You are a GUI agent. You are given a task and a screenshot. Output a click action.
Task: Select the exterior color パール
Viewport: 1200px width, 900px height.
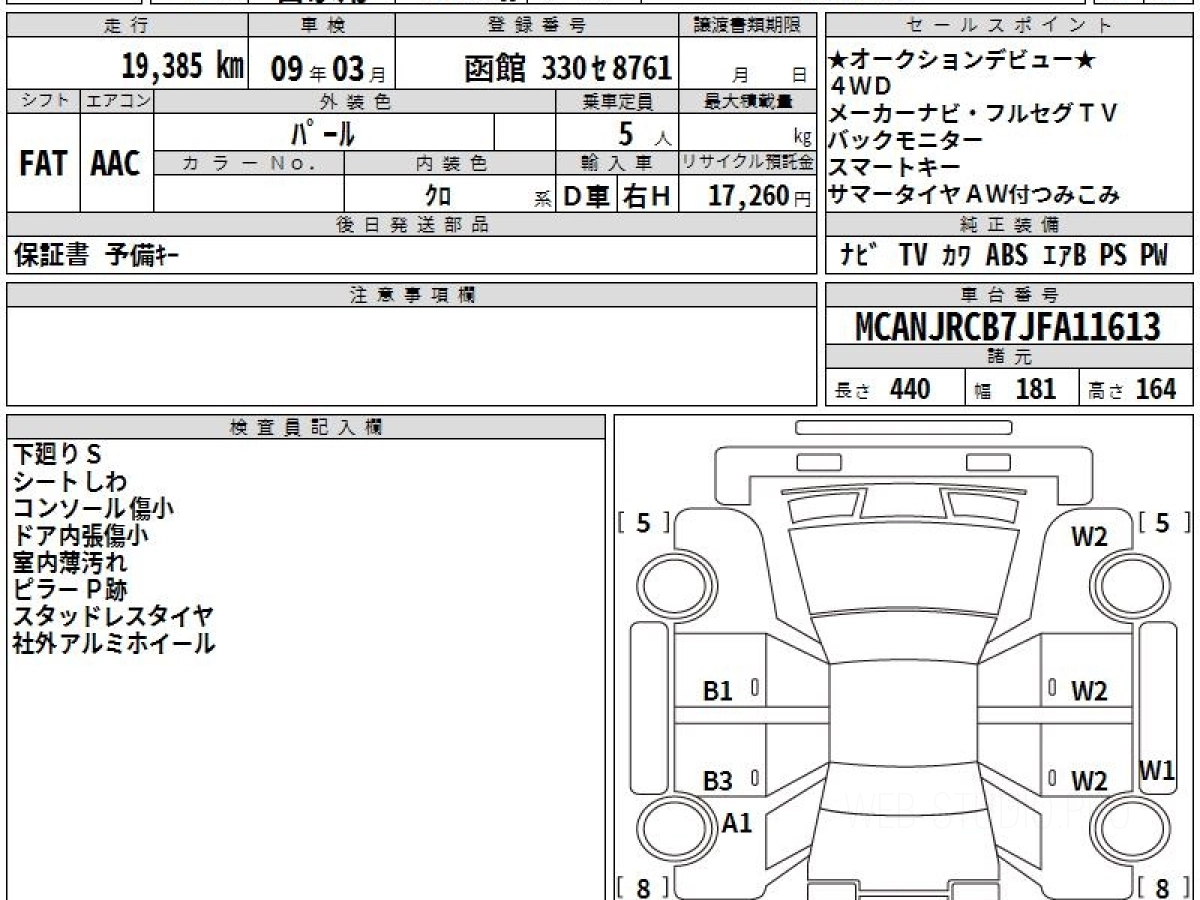pos(323,132)
